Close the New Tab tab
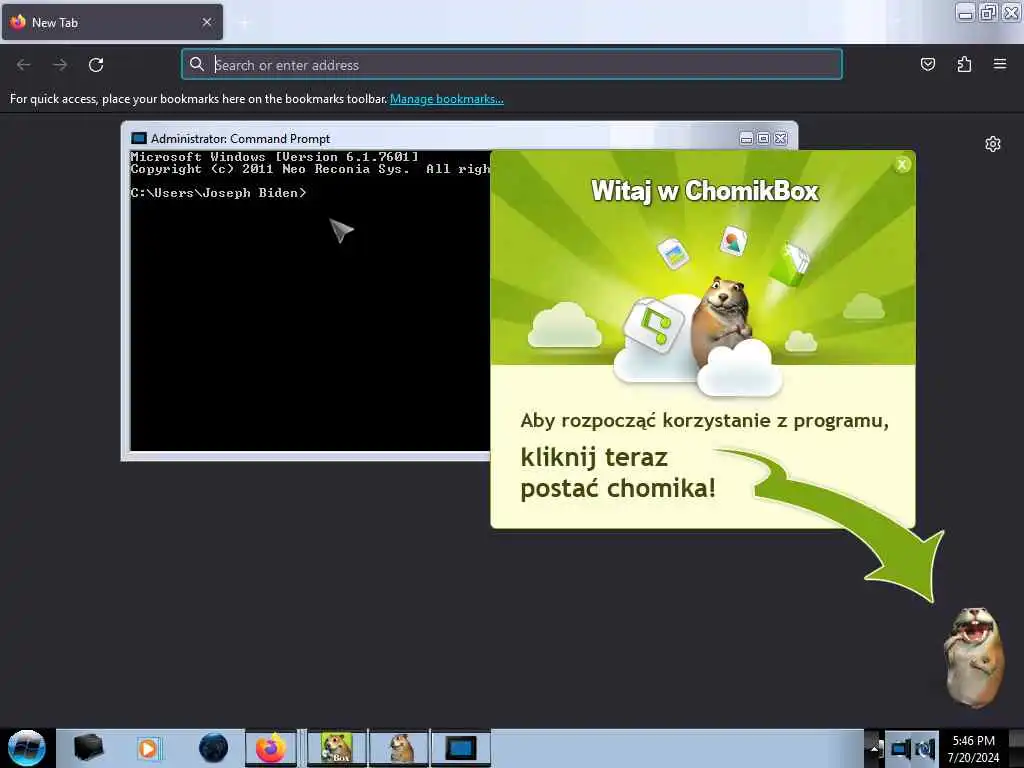 pyautogui.click(x=207, y=22)
